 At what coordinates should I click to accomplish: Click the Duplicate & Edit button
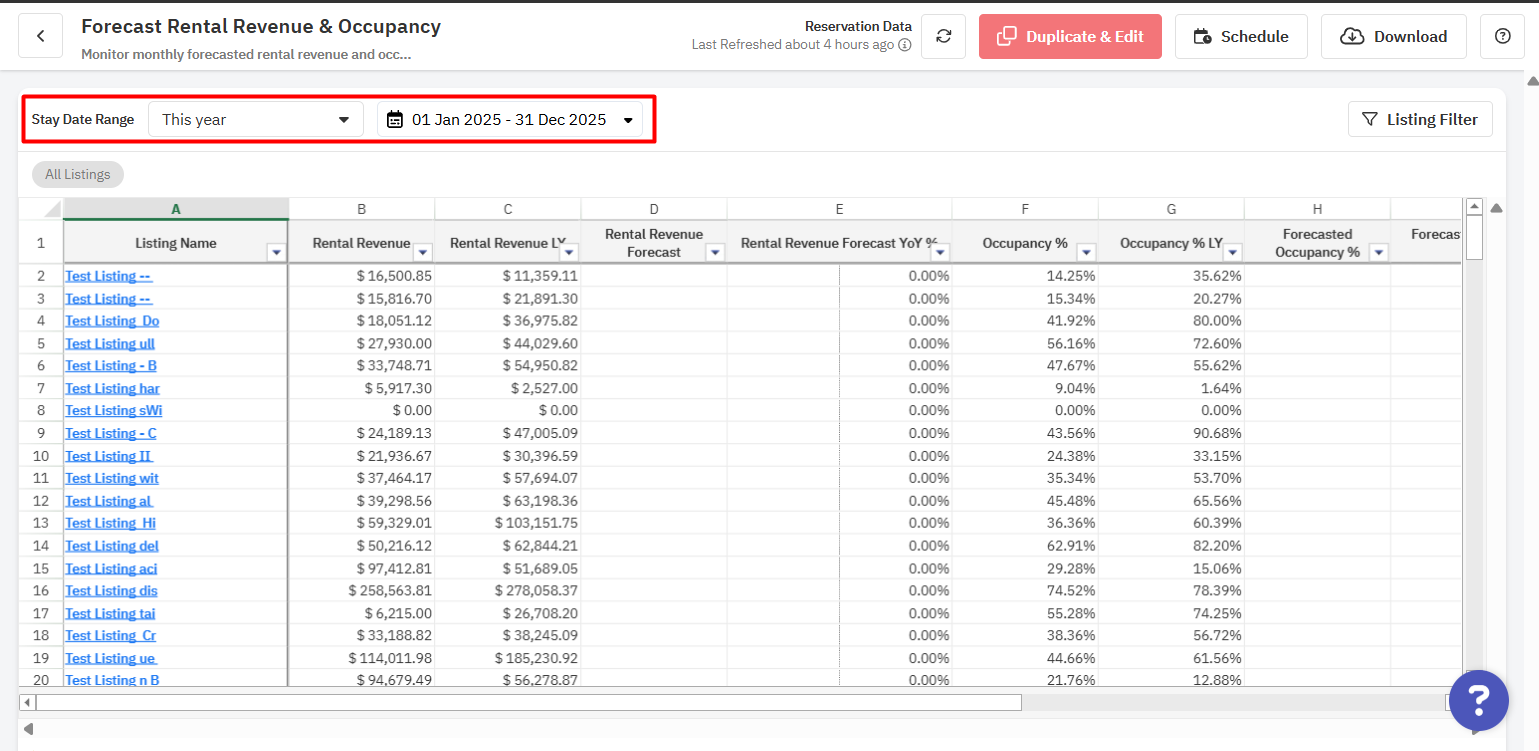(1070, 36)
